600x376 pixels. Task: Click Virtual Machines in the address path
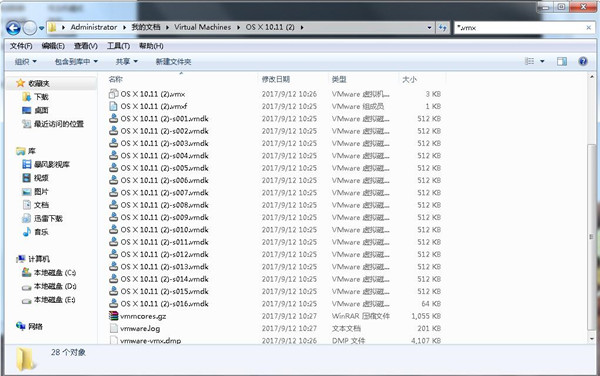point(202,27)
